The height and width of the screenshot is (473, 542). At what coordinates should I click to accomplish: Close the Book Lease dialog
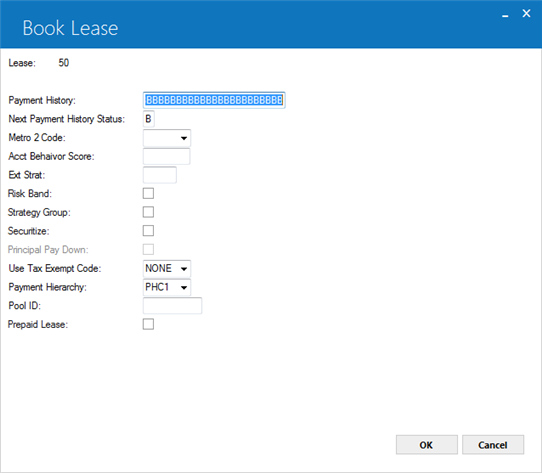(526, 13)
